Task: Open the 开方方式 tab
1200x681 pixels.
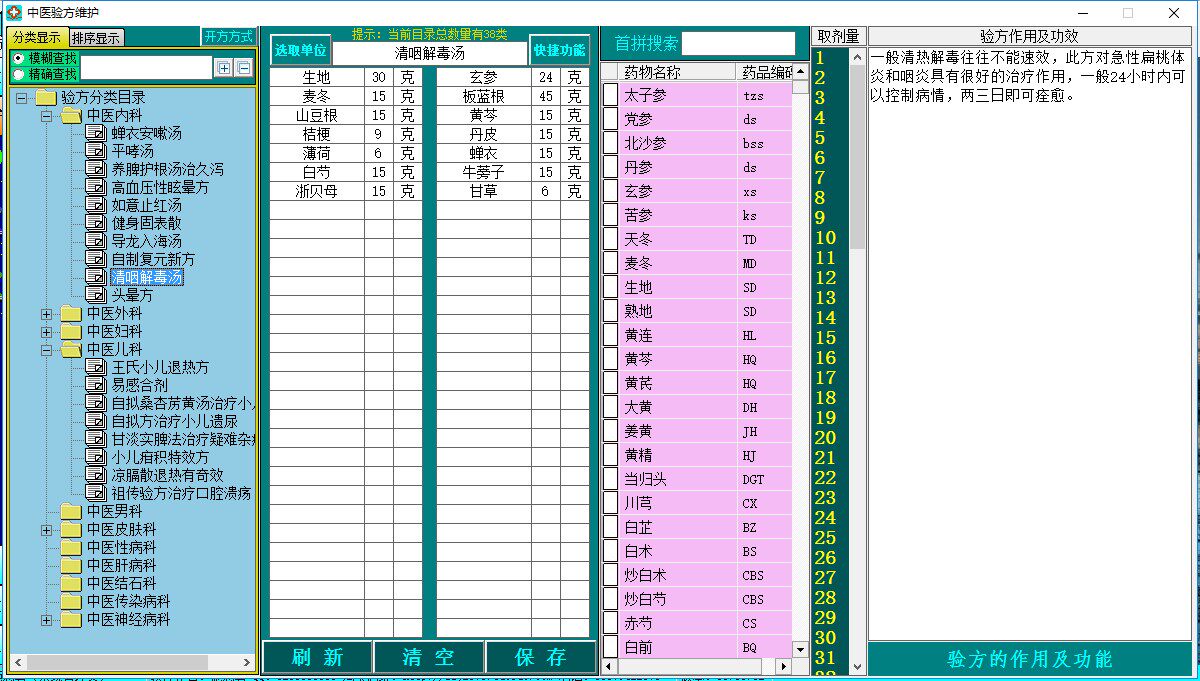Action: [x=229, y=37]
